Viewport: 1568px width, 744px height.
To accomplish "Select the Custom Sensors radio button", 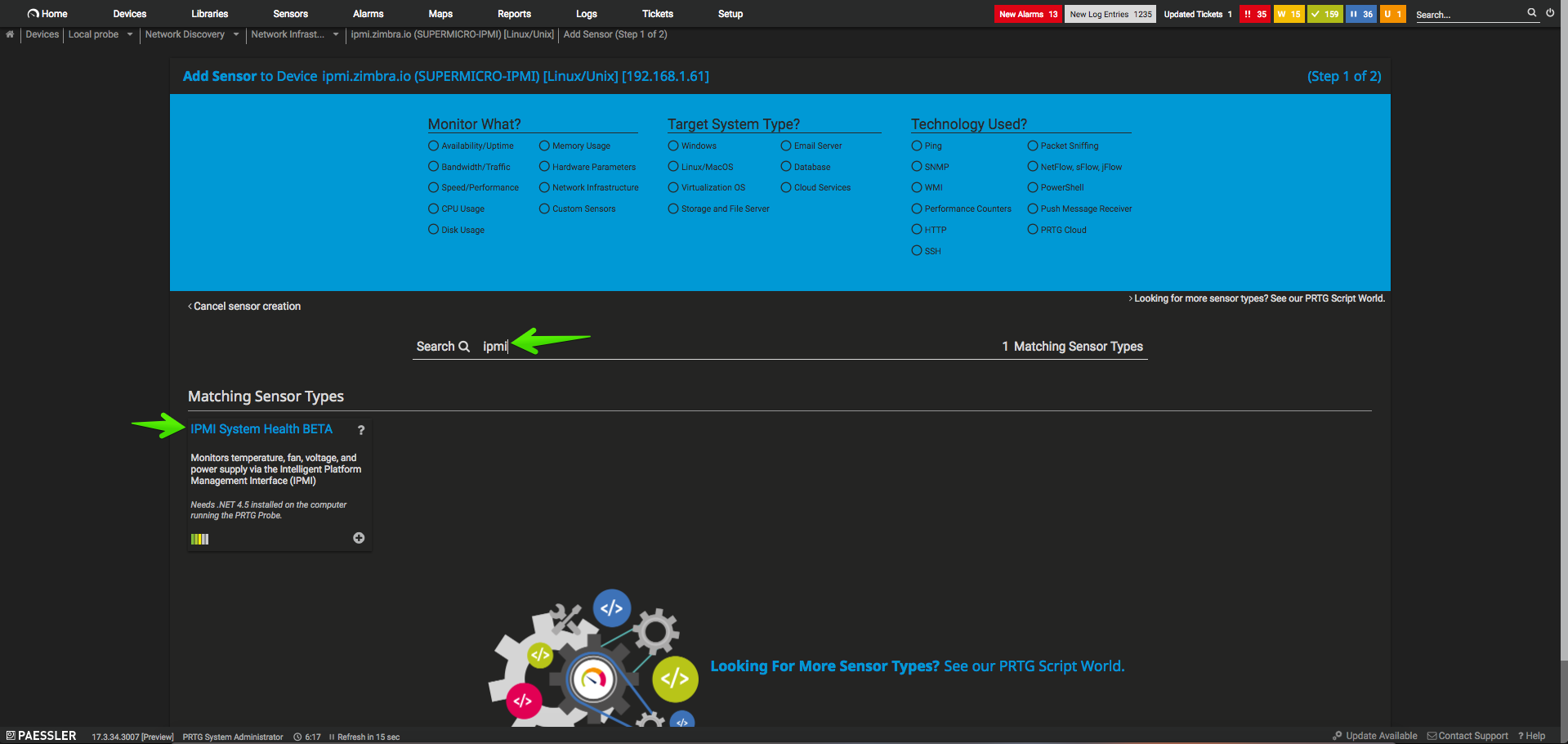I will pos(544,208).
